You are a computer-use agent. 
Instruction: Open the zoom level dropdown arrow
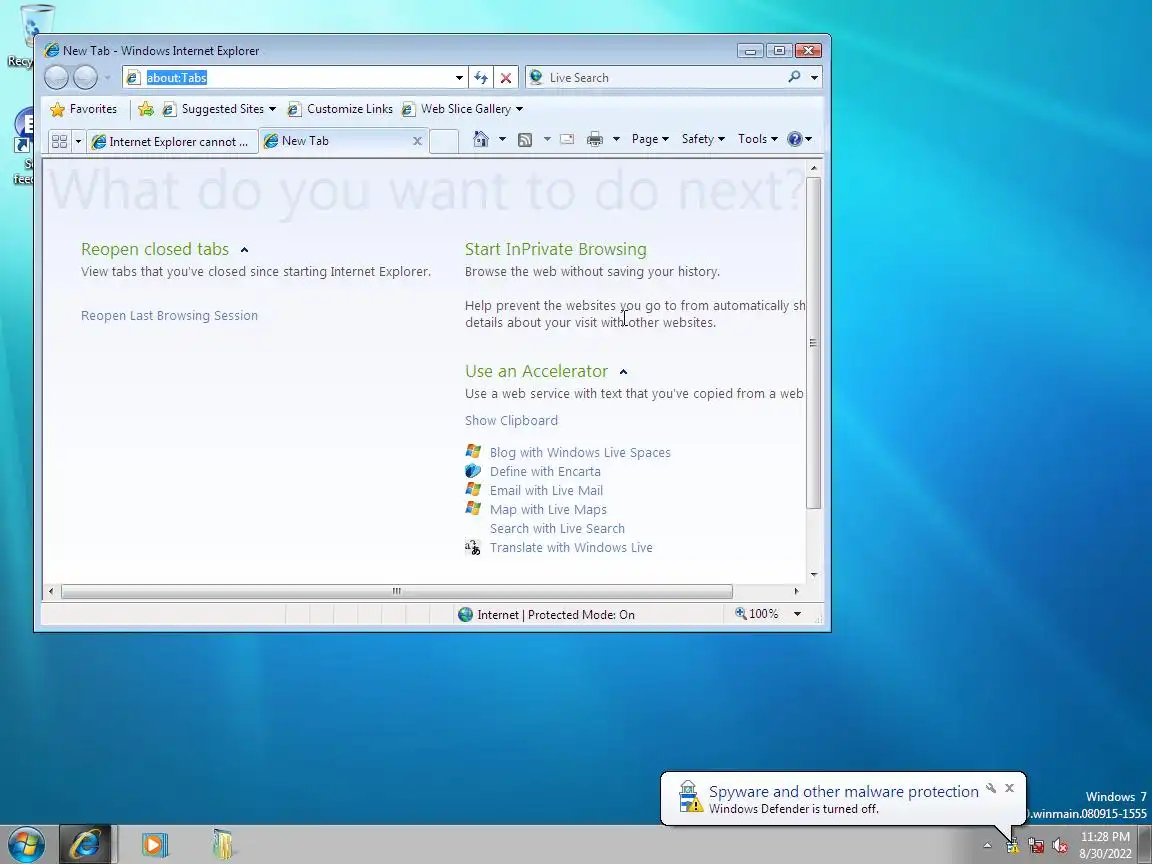click(797, 614)
